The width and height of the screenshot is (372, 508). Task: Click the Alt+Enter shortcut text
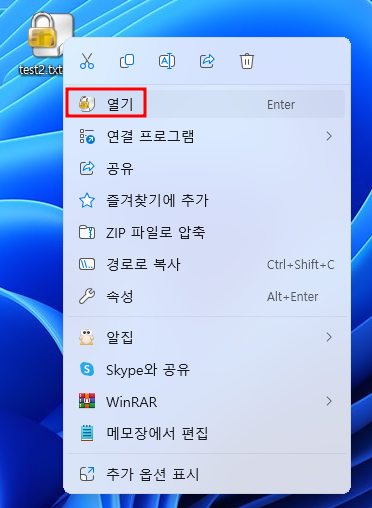pos(293,296)
